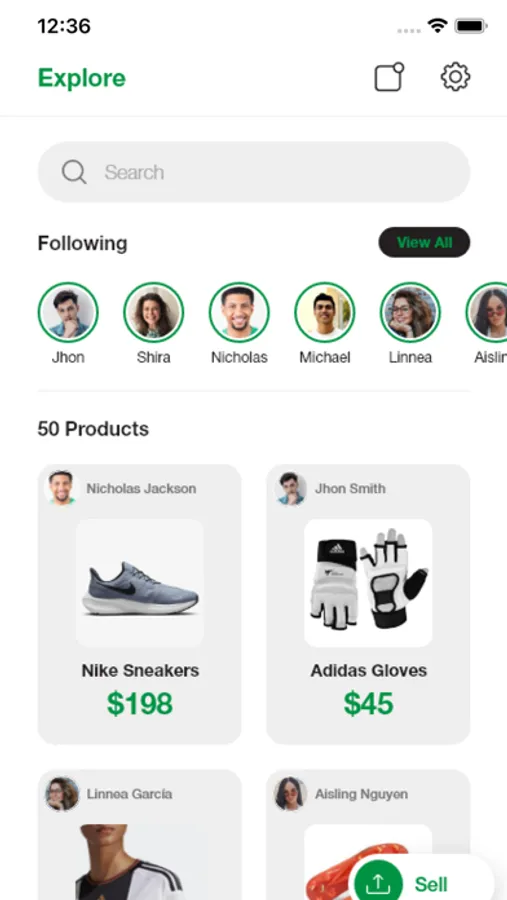Viewport: 507px width, 900px height.
Task: Click the View All button
Action: (x=424, y=242)
